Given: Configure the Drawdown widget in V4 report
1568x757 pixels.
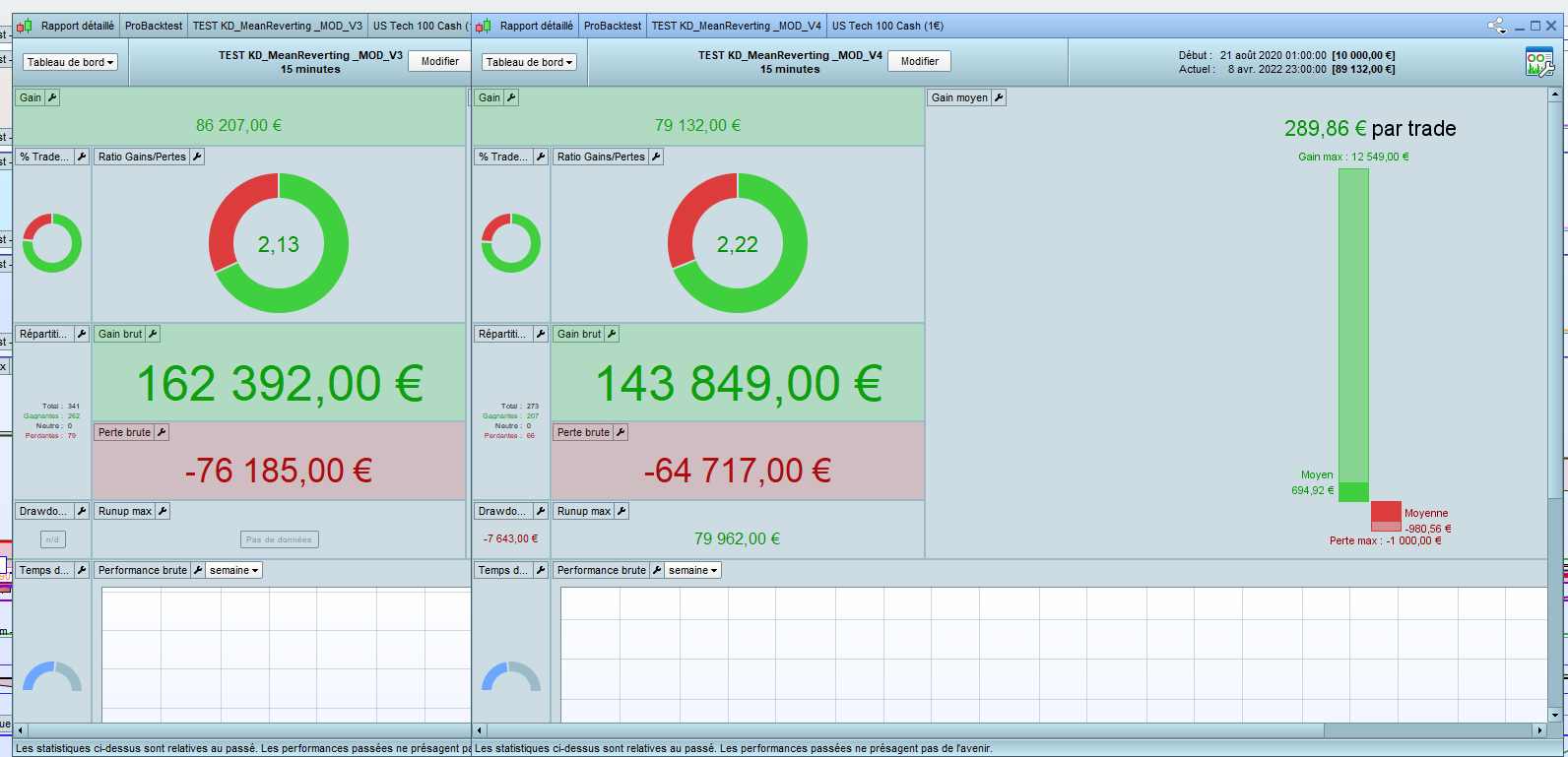Looking at the screenshot, I should point(541,511).
